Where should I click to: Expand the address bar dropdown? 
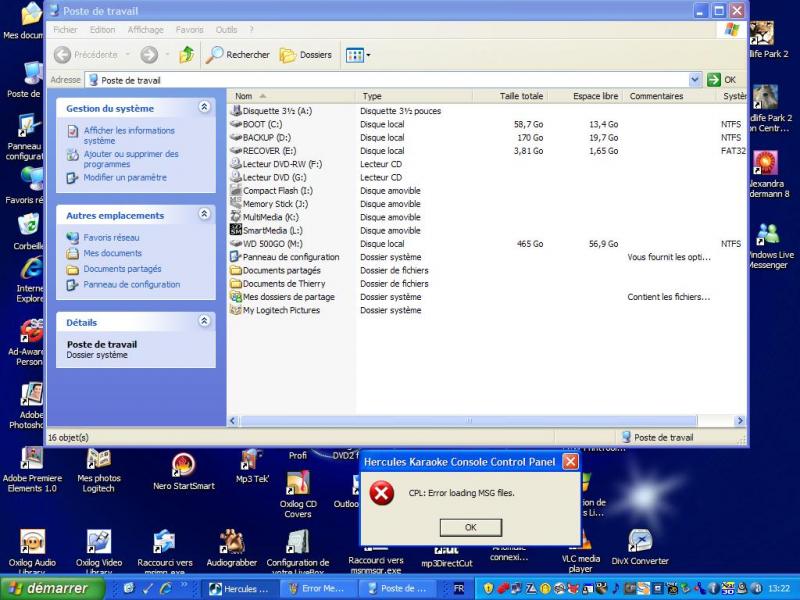[695, 80]
